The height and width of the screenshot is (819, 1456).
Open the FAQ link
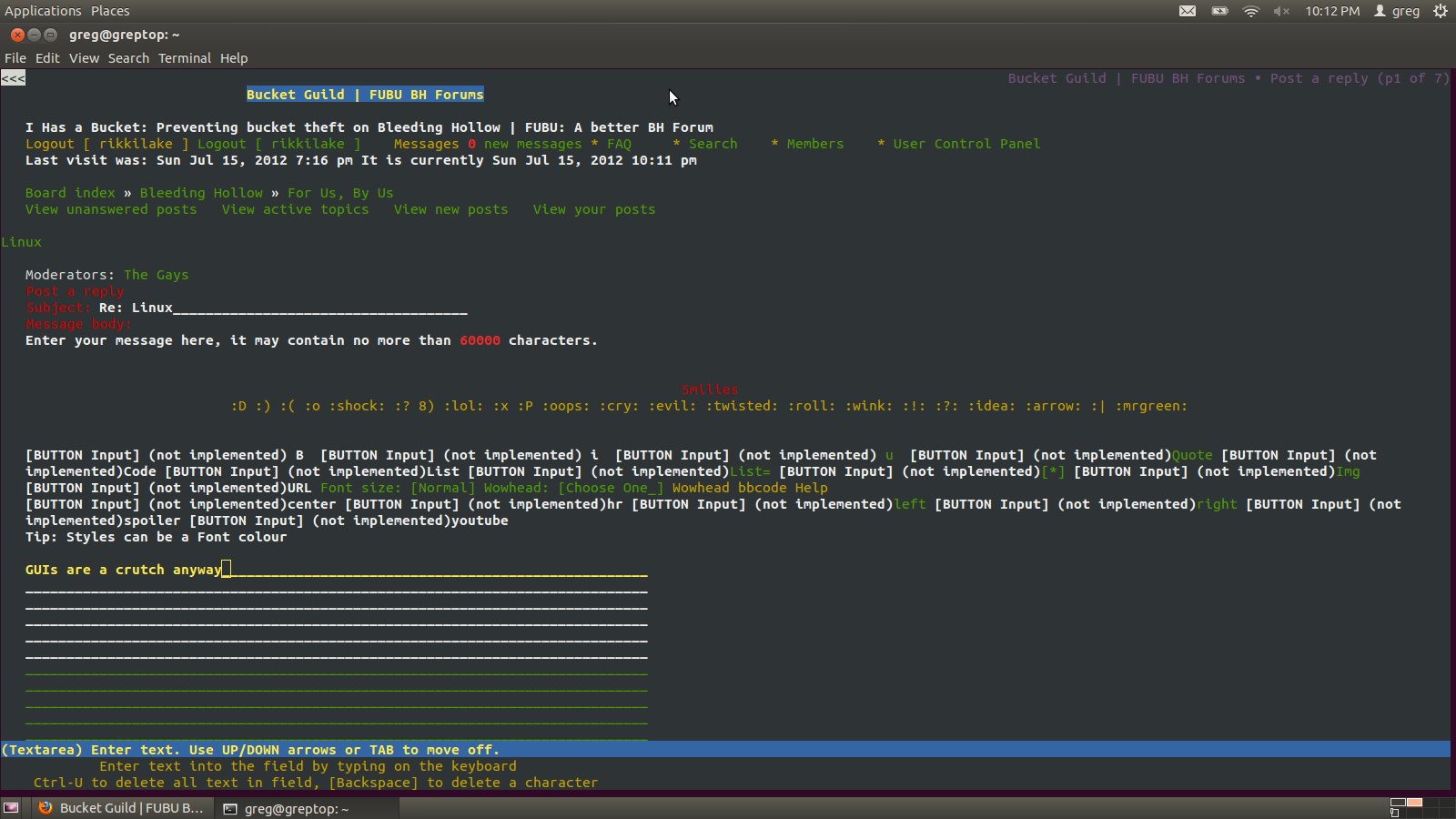point(619,144)
